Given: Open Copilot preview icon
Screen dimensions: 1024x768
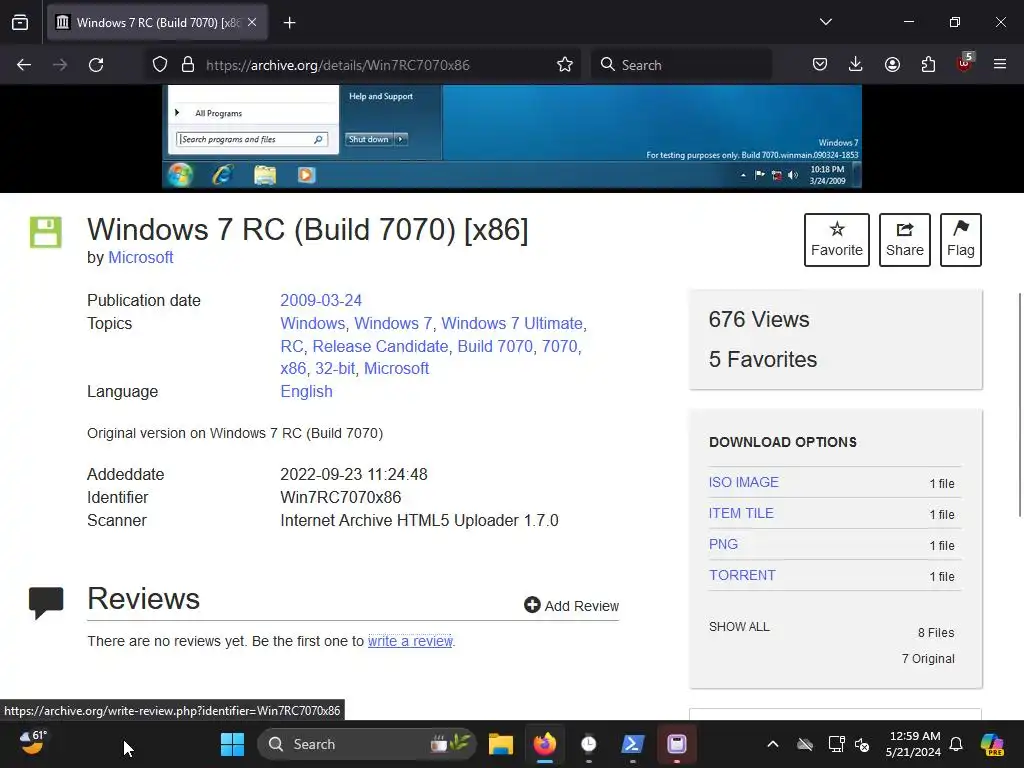Looking at the screenshot, I should point(992,744).
